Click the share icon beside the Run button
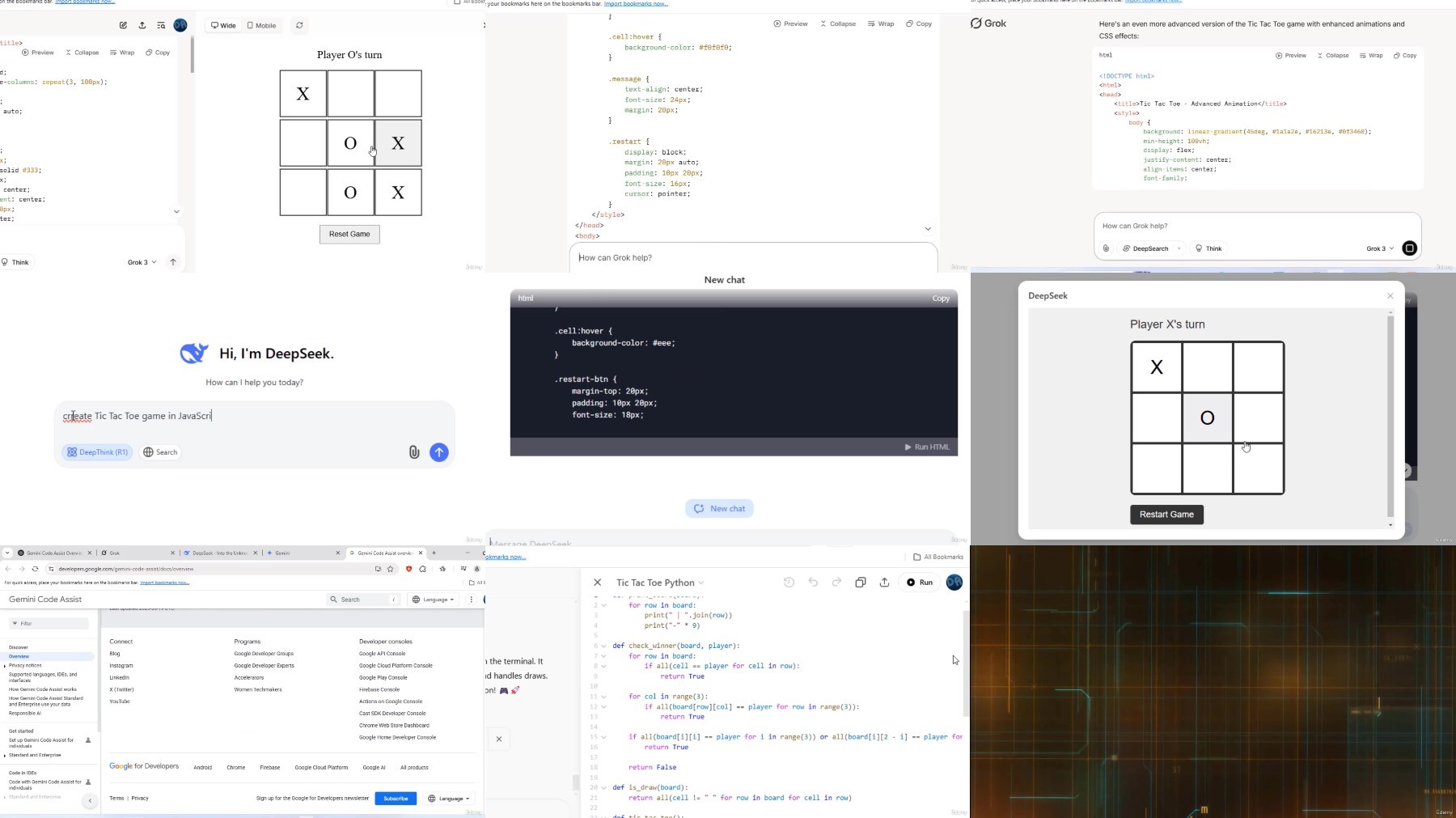 [884, 583]
